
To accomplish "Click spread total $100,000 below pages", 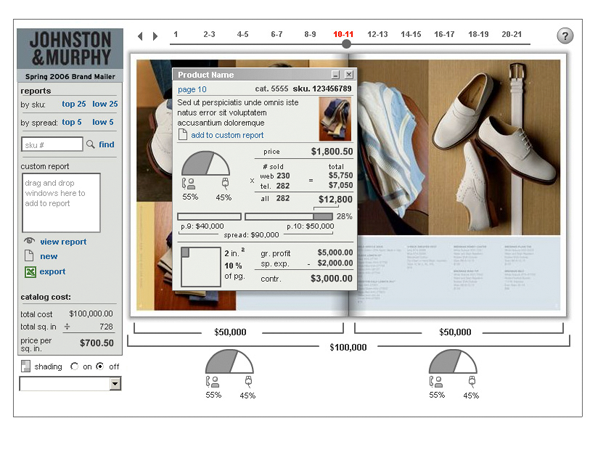I will [348, 347].
